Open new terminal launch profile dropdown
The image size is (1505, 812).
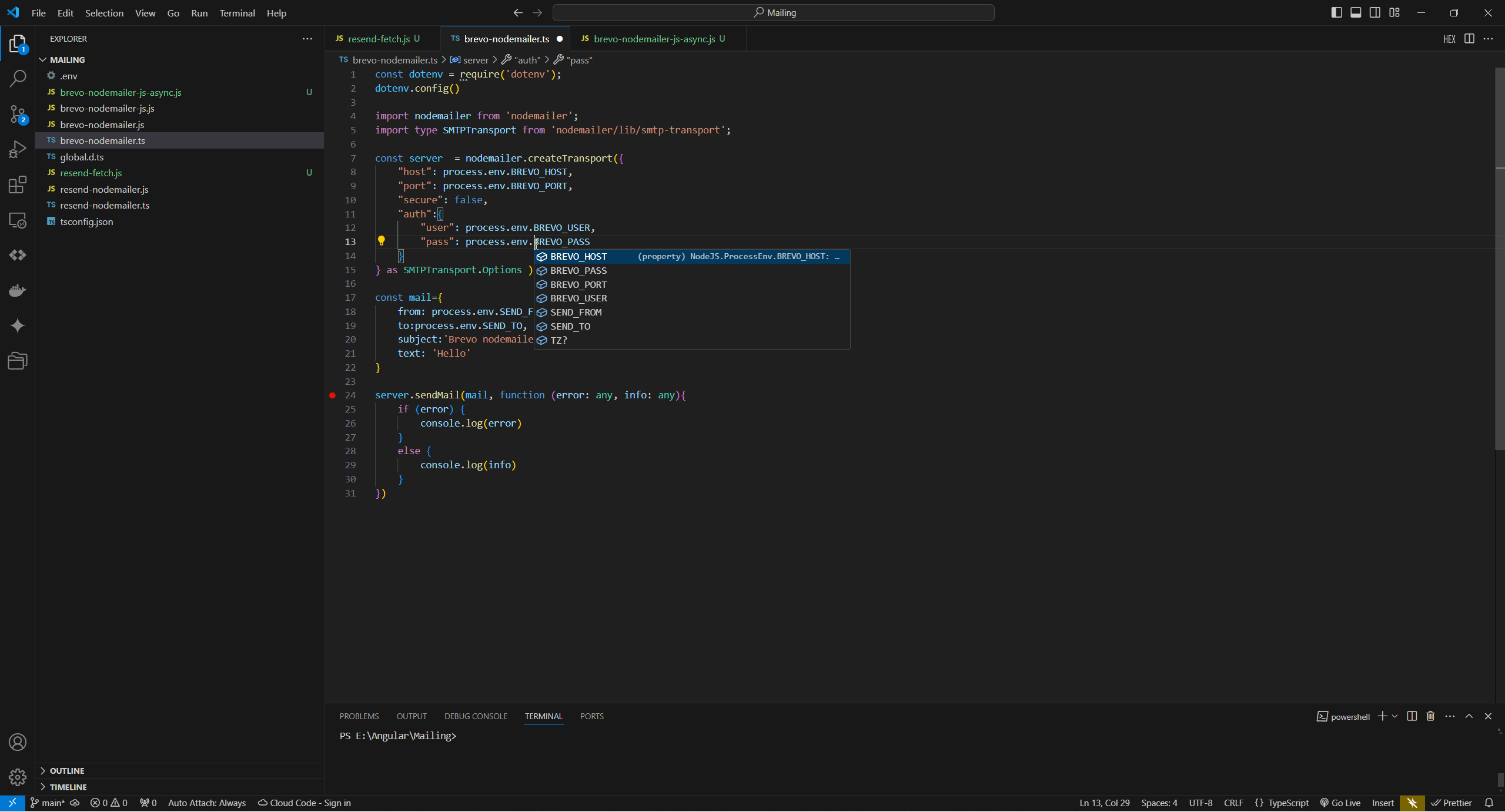tap(1394, 716)
